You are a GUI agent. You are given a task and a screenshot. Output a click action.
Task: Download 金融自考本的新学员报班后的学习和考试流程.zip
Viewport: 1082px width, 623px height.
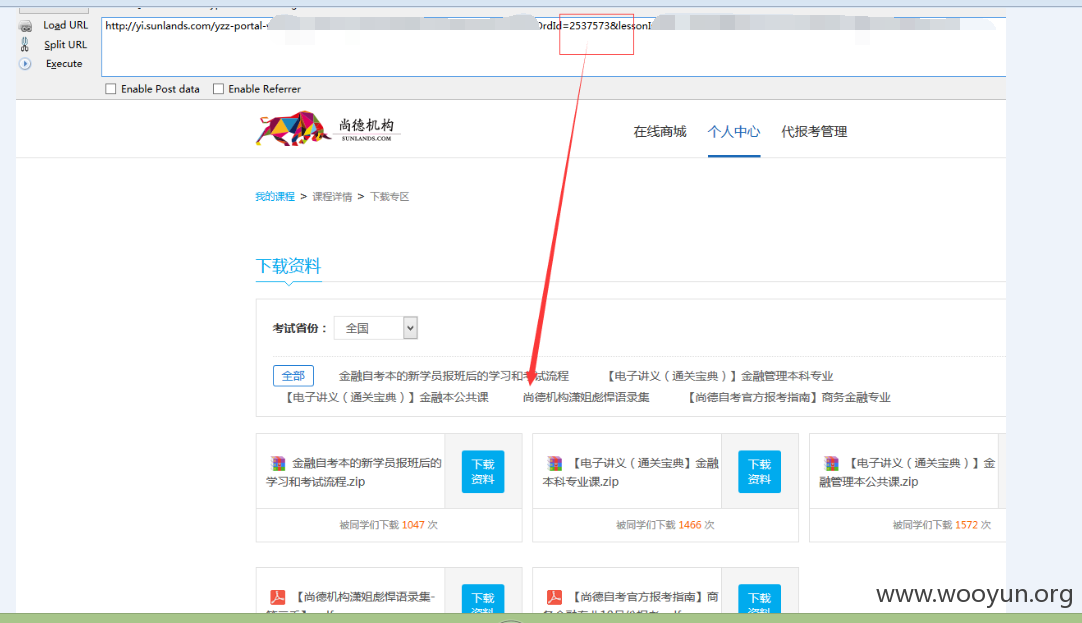483,471
